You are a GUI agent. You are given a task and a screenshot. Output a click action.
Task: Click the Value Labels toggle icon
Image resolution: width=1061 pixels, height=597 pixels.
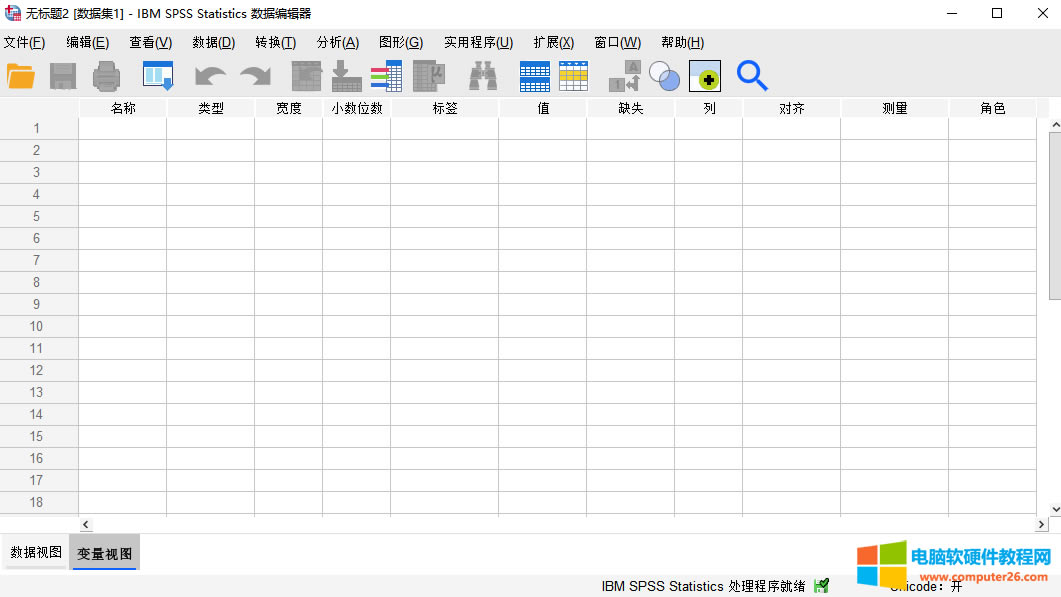(x=625, y=76)
